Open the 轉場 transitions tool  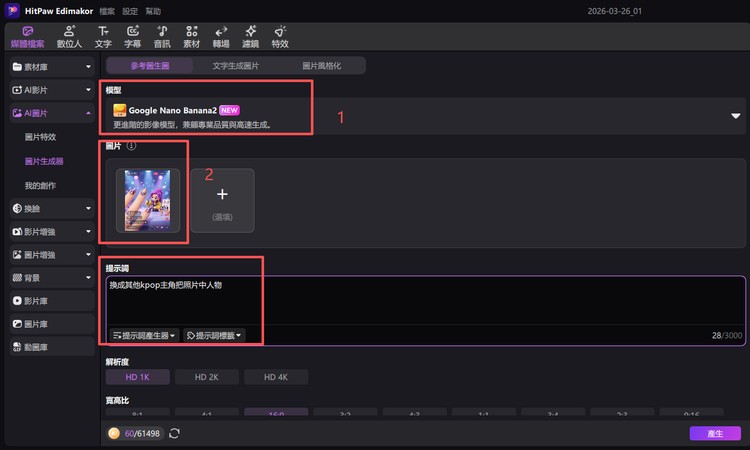click(x=221, y=37)
